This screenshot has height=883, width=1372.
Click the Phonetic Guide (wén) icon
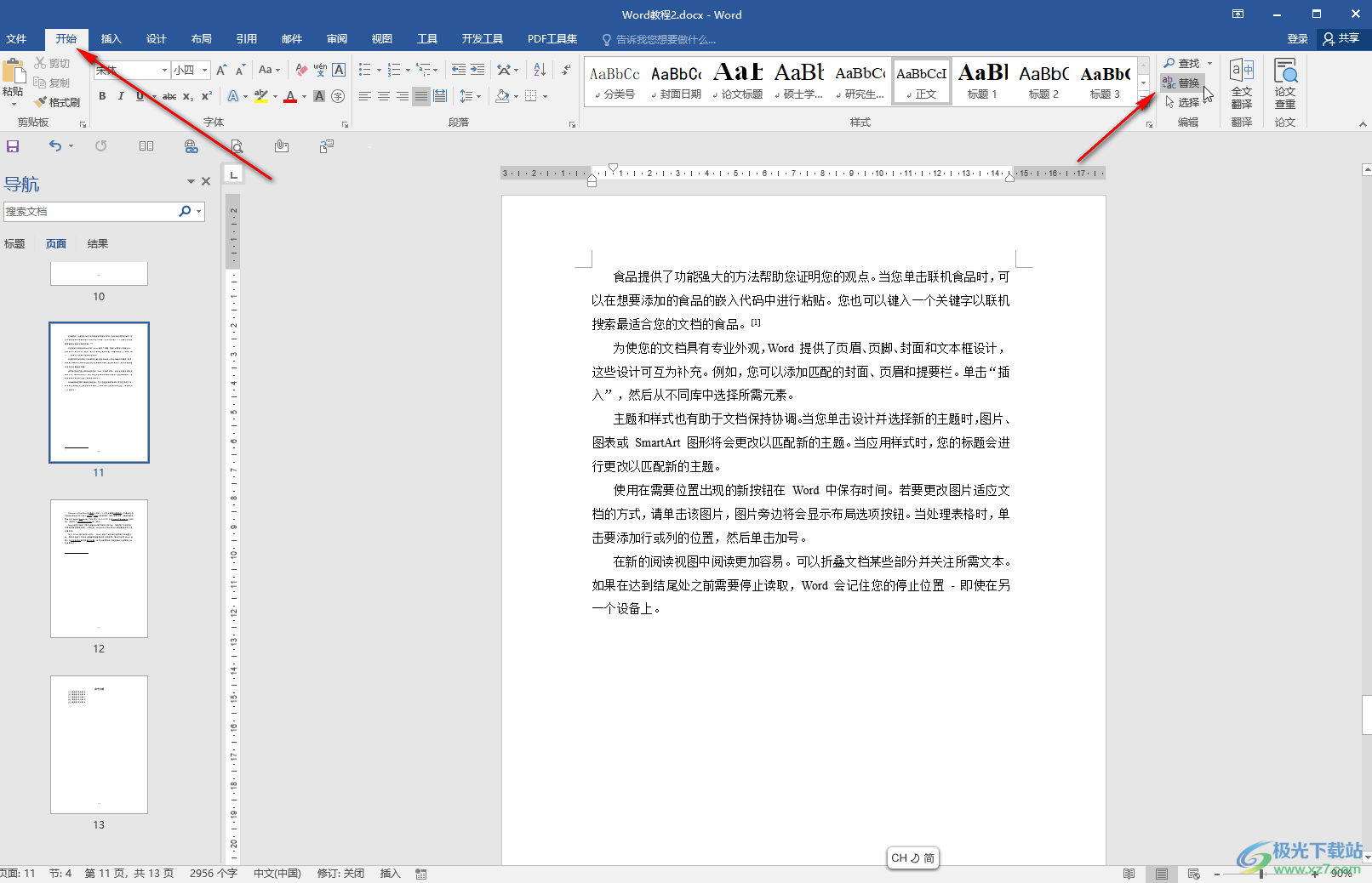click(x=320, y=70)
